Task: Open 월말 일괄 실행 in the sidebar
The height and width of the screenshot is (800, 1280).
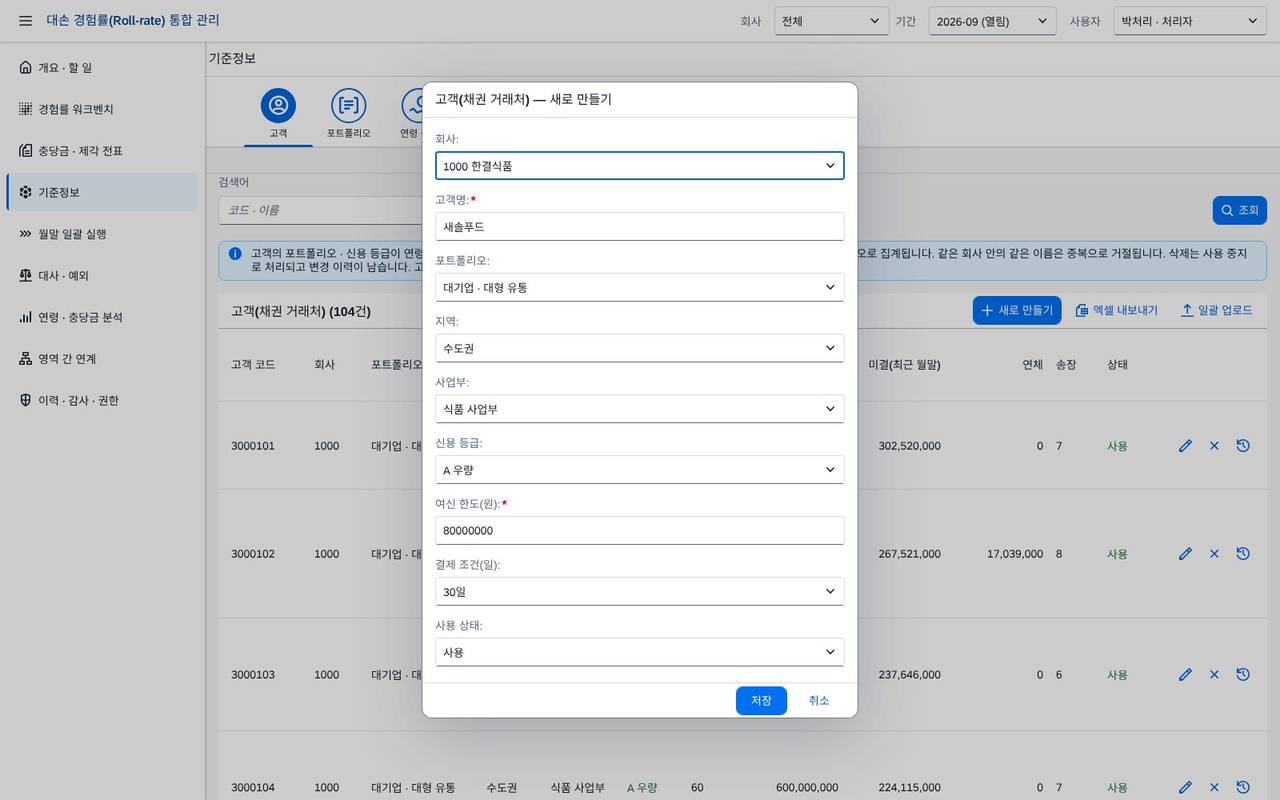Action: [x=102, y=234]
